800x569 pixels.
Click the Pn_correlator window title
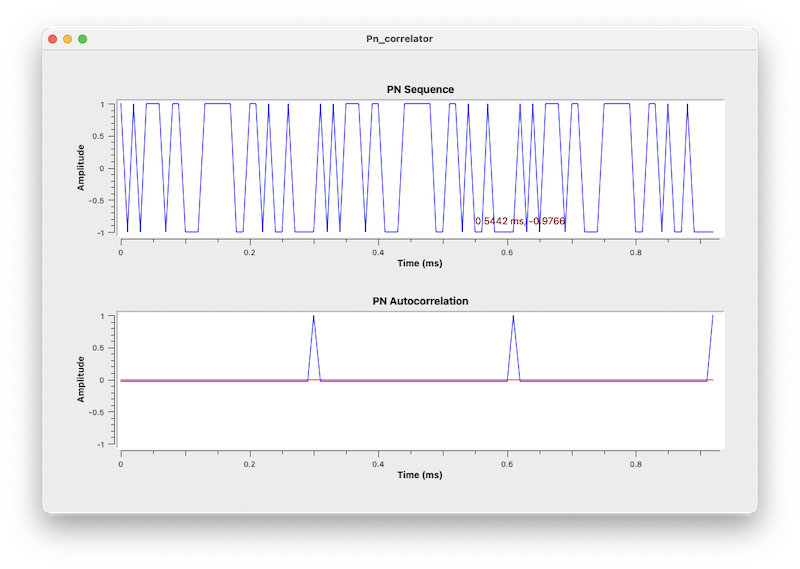(x=399, y=39)
